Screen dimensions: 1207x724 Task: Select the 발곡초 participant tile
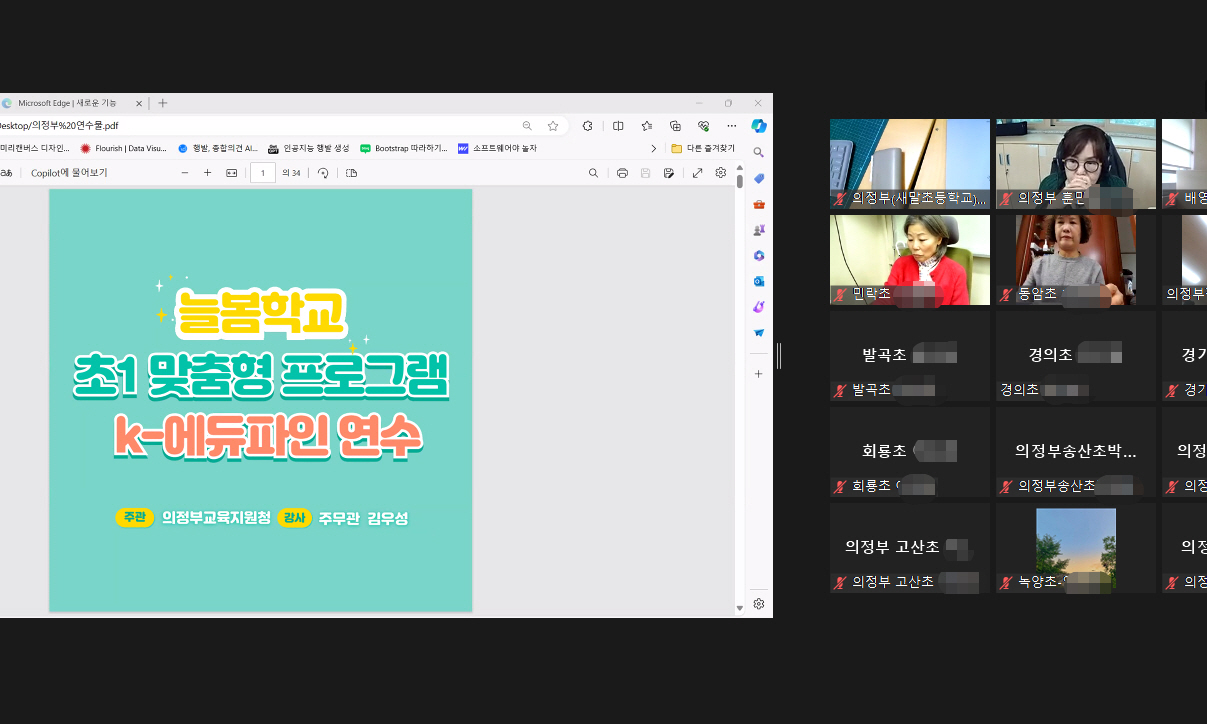click(x=910, y=356)
